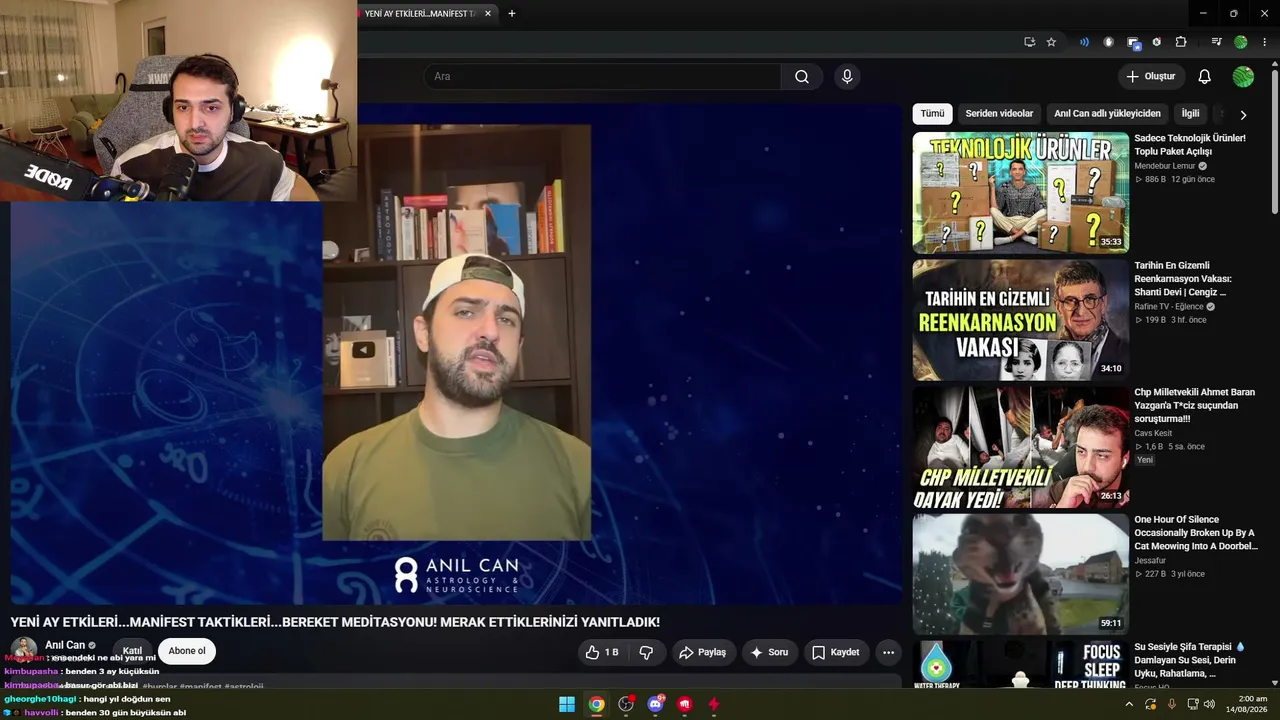Click the Cavs Kesit channel name

[1153, 433]
